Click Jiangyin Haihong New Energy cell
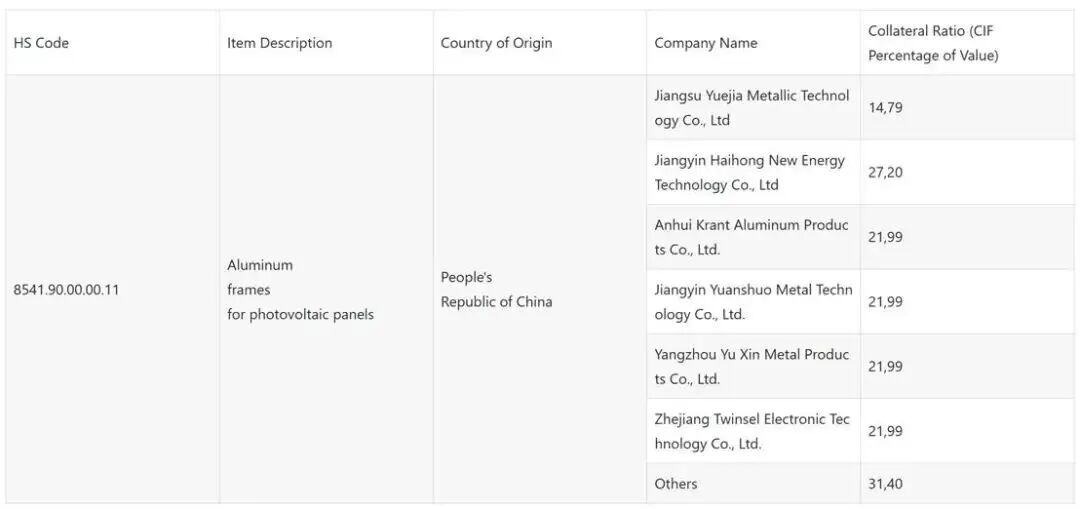The image size is (1080, 509). point(749,172)
